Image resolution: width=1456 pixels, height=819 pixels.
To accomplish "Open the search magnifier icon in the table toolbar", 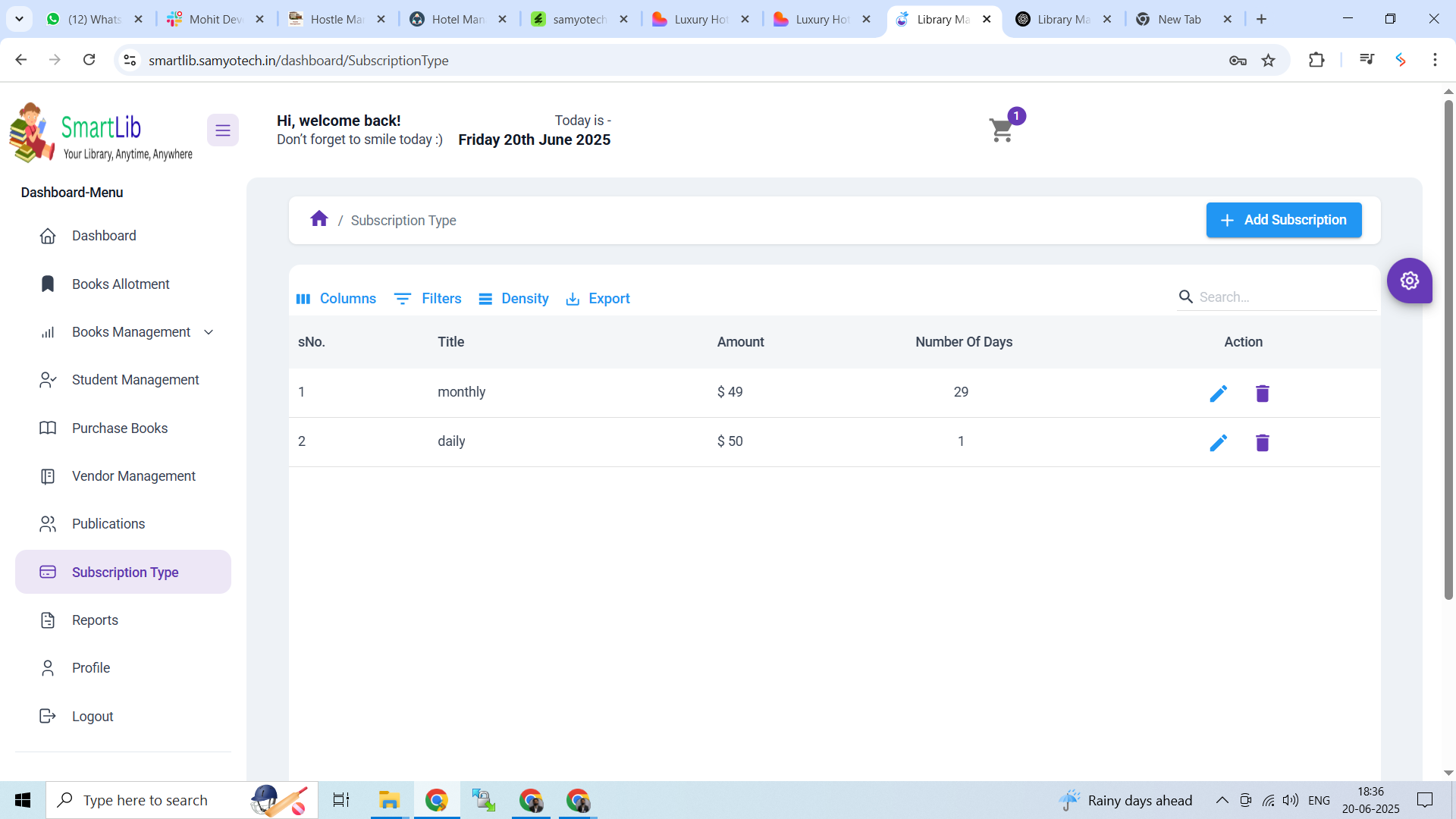I will tap(1185, 297).
